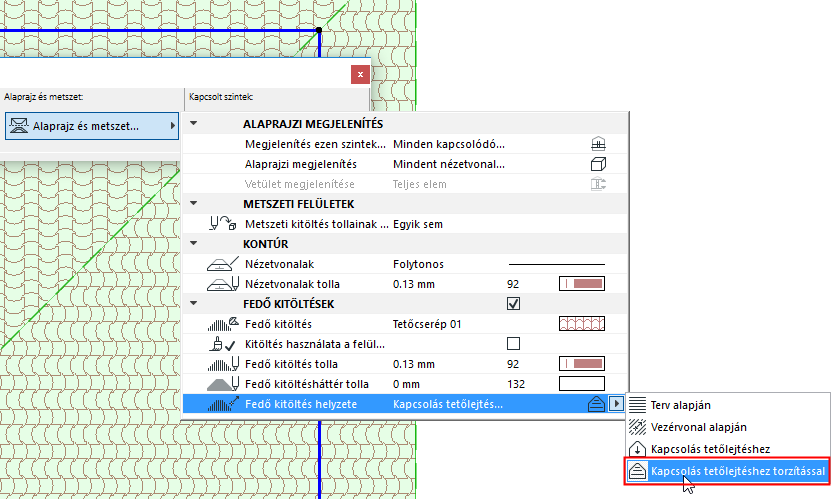This screenshot has height=499, width=832.
Task: Click the Nézetvonalak tolla color swatch
Action: [582, 283]
